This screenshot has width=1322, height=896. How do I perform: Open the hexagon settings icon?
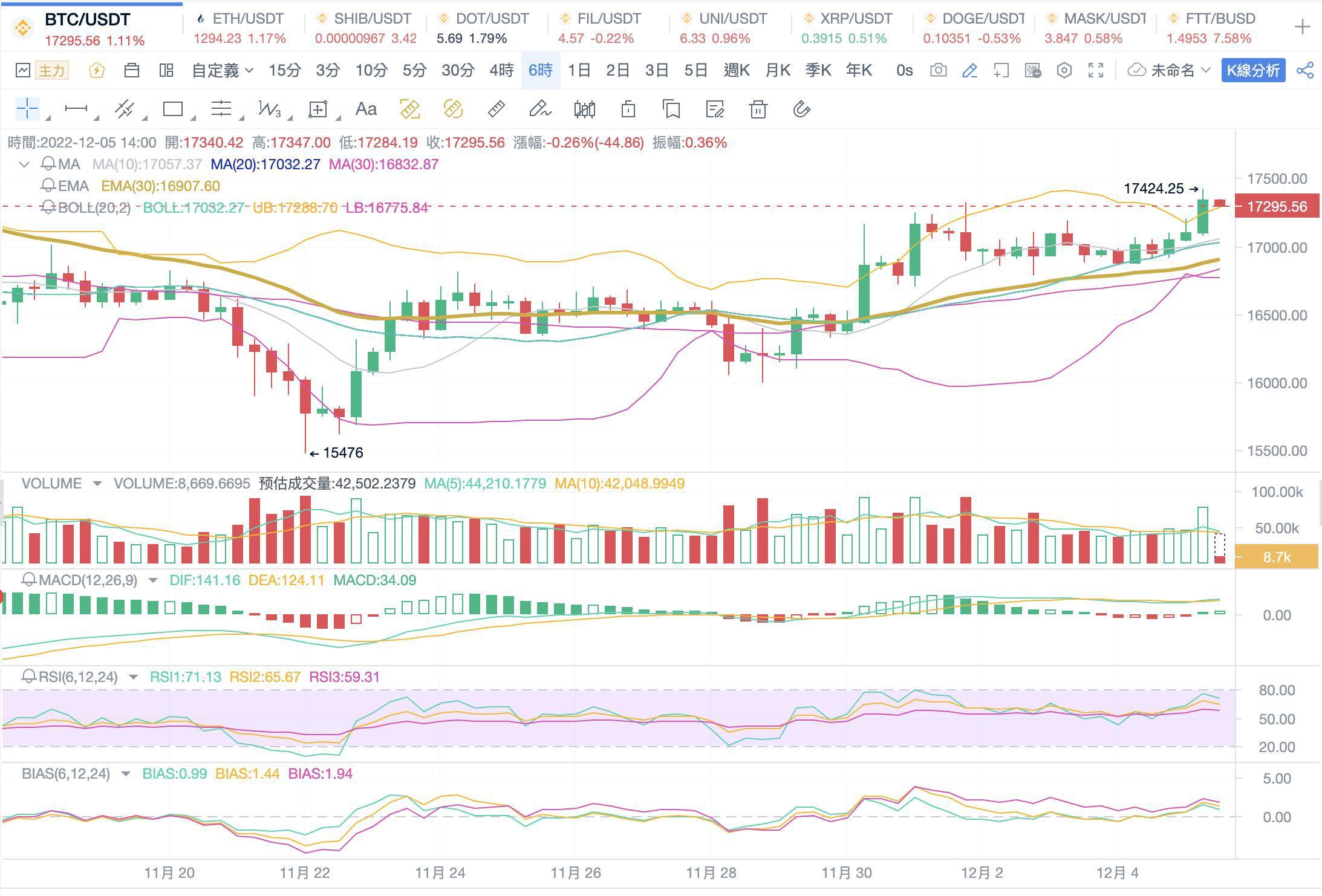1064,70
